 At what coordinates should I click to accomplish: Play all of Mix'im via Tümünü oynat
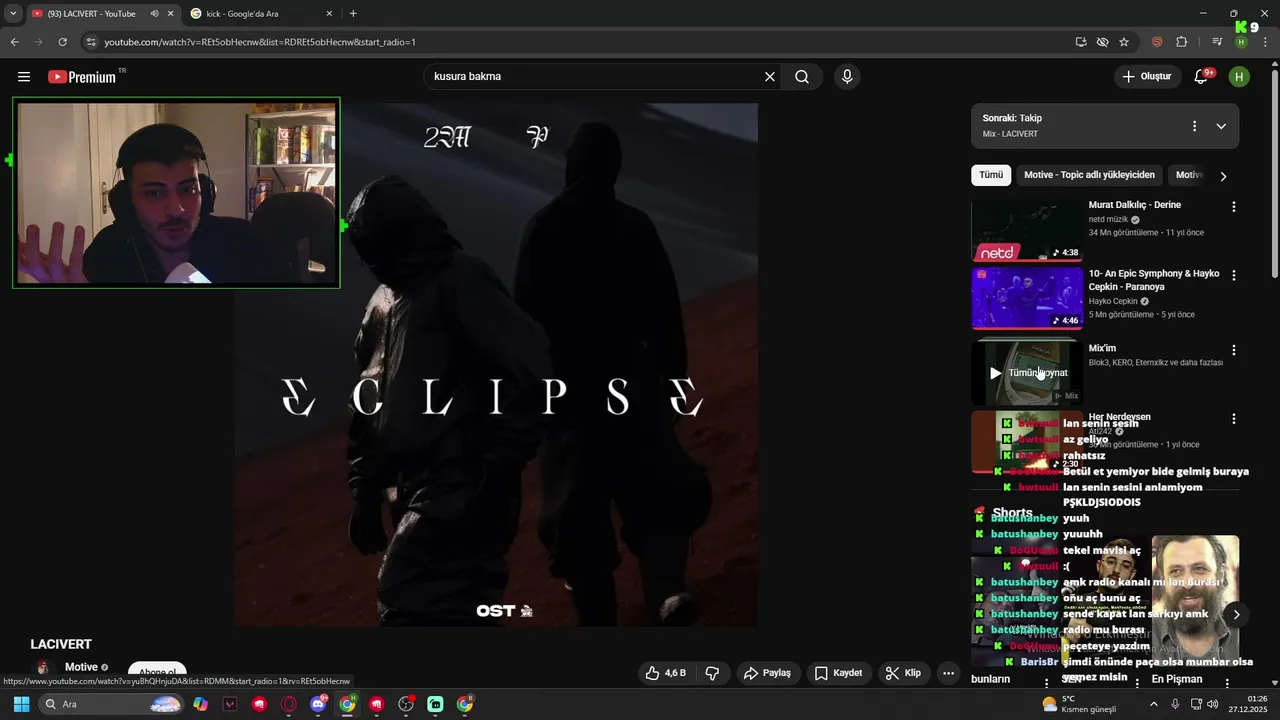[x=1027, y=373]
